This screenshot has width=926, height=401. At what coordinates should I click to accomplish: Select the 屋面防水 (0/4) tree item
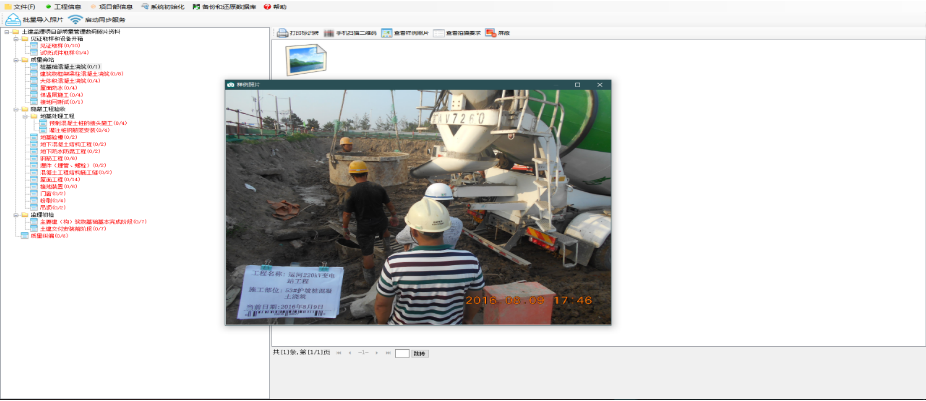click(56, 88)
